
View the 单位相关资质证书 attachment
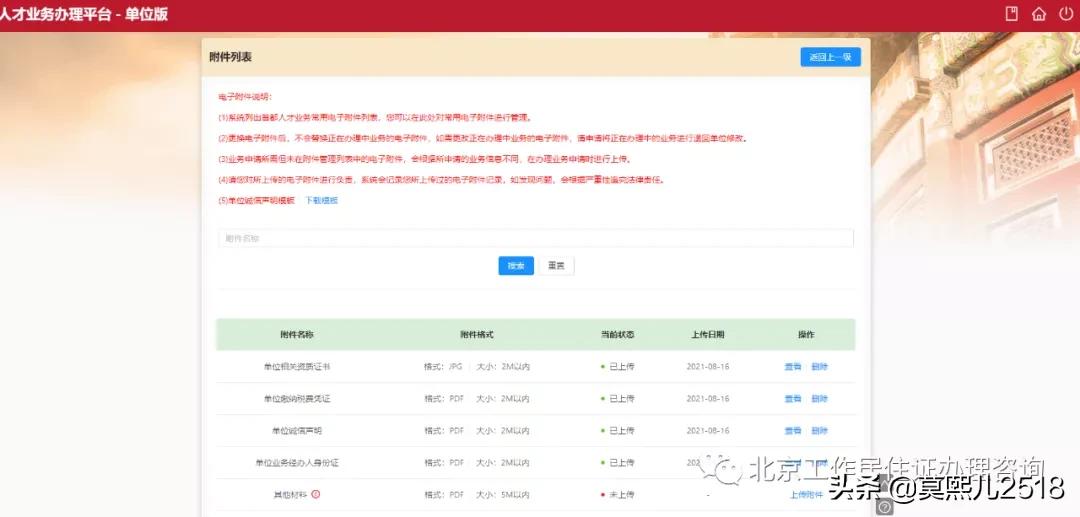click(x=793, y=367)
